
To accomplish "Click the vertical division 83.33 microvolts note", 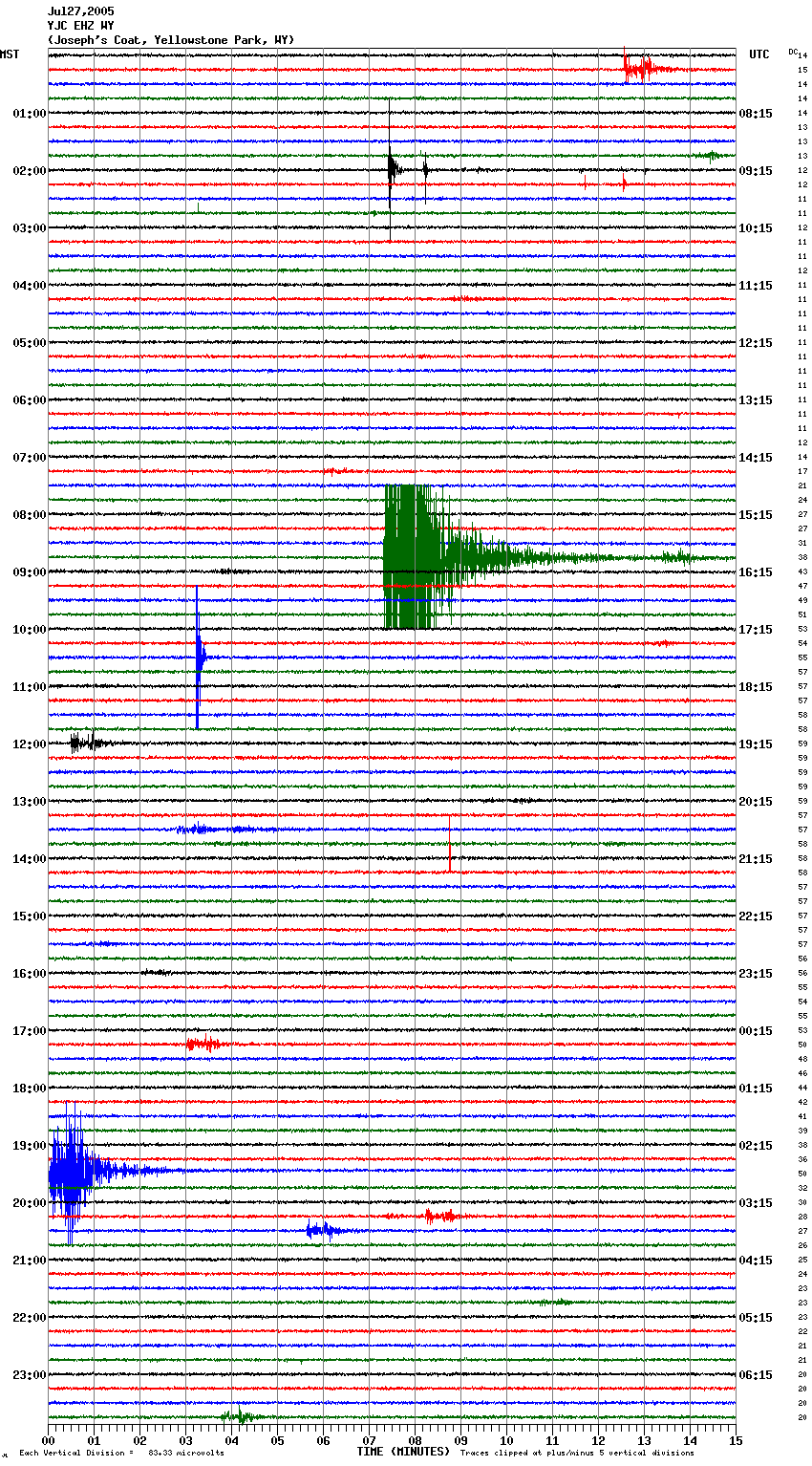I will [122, 1454].
